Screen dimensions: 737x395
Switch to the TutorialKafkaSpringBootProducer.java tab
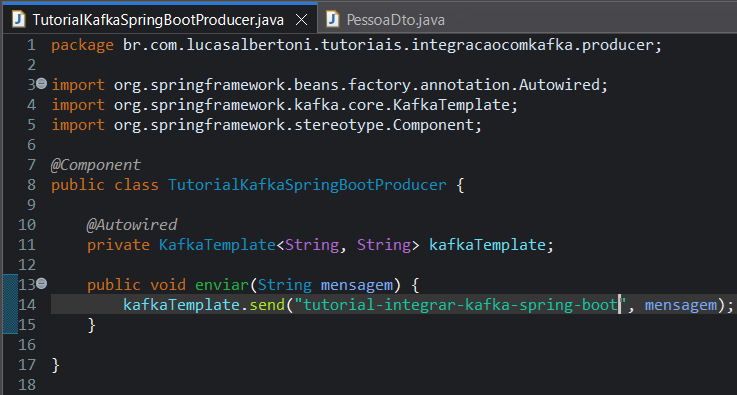[158, 20]
